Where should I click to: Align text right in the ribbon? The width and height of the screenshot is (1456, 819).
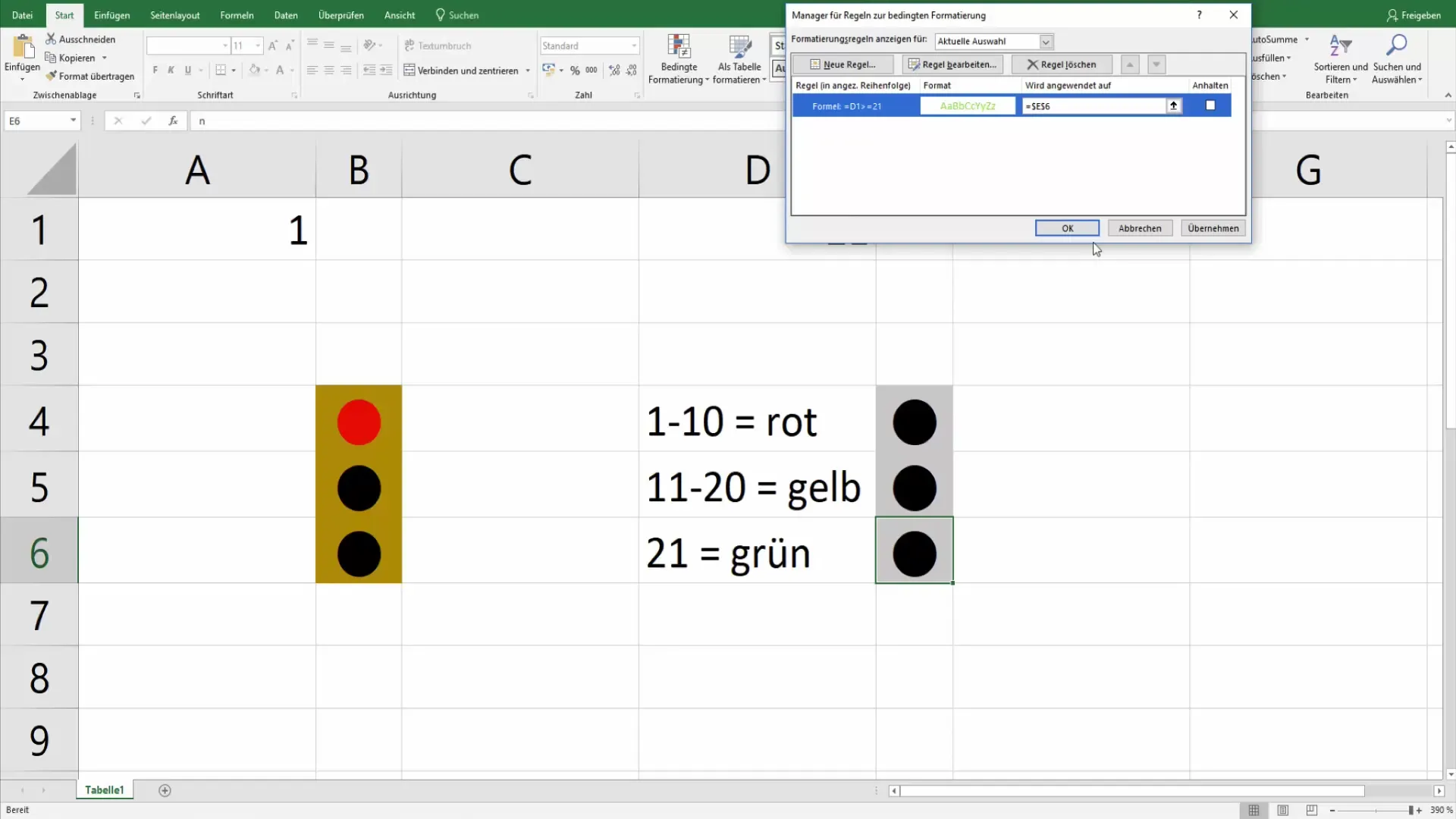(346, 70)
